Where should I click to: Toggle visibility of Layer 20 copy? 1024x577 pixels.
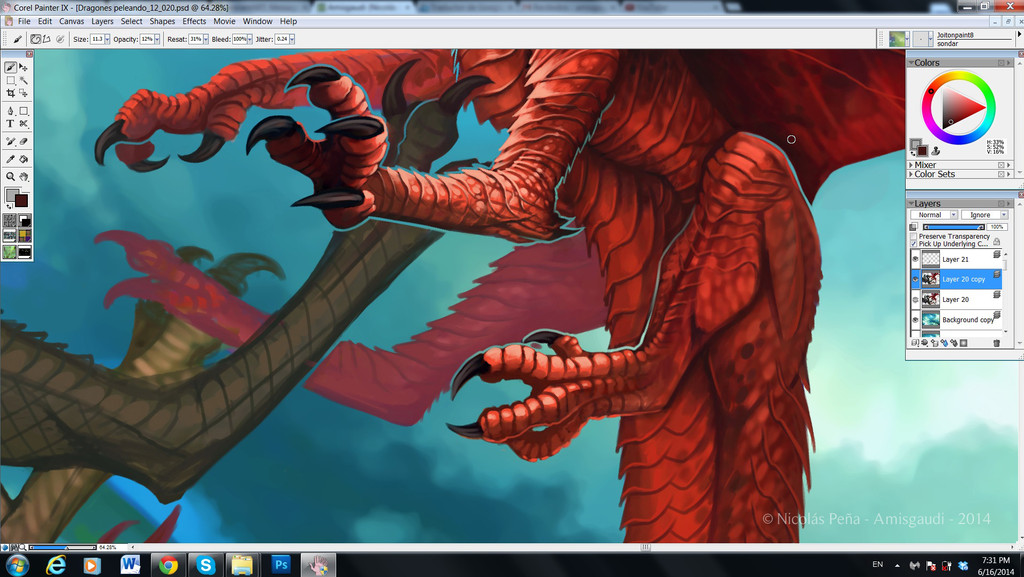pyautogui.click(x=915, y=279)
